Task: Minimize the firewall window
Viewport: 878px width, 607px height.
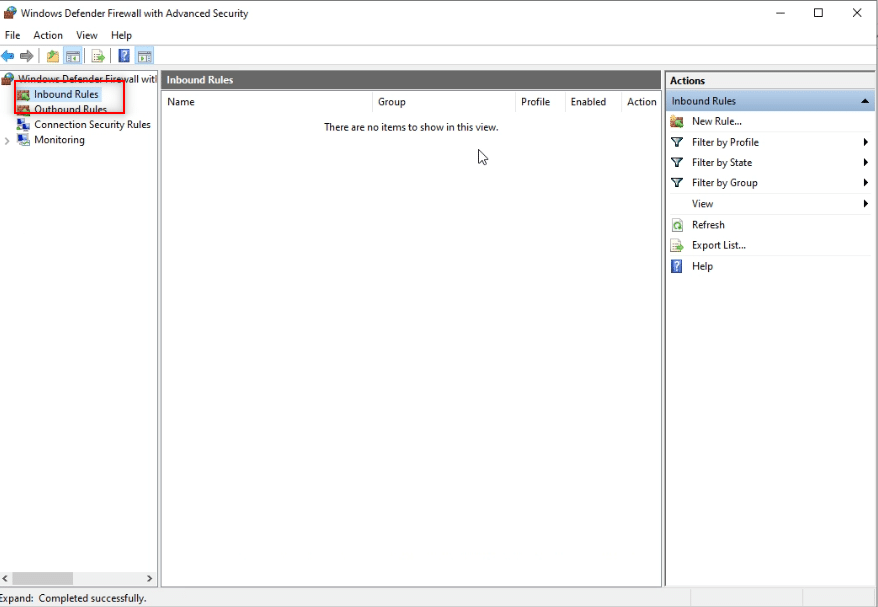Action: (780, 13)
